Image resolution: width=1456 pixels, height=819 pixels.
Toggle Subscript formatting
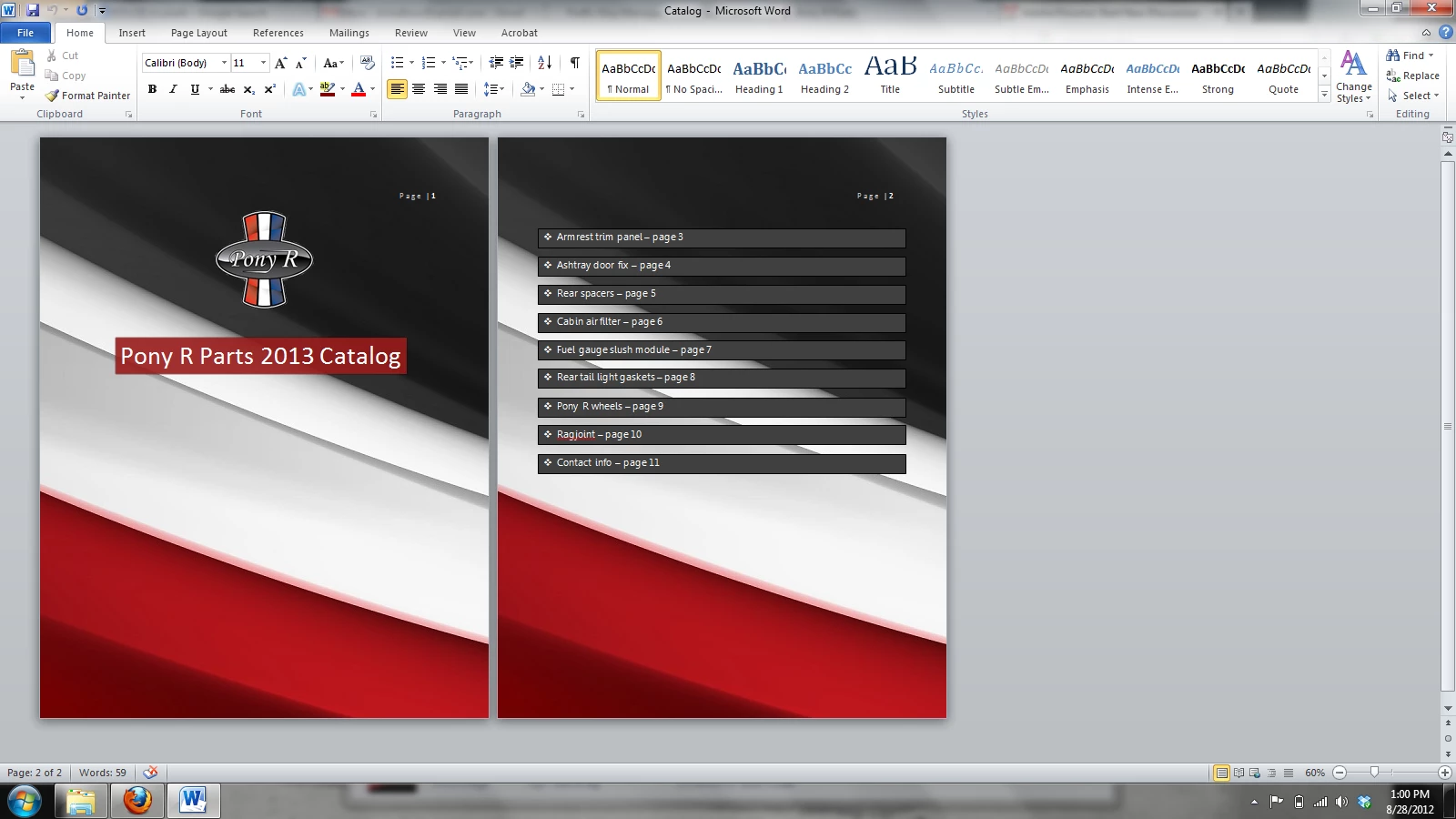(249, 89)
